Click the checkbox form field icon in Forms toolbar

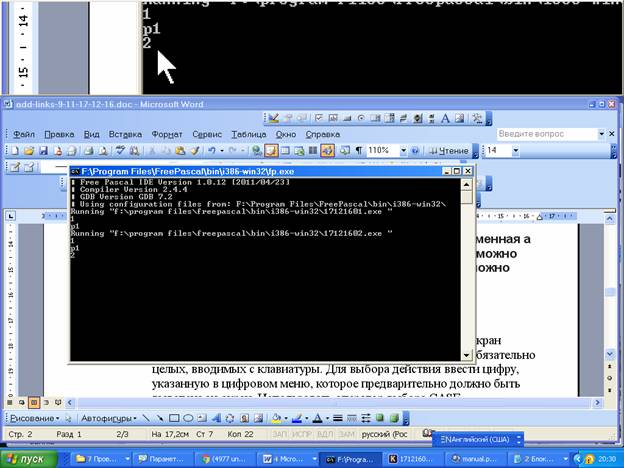tap(319, 118)
